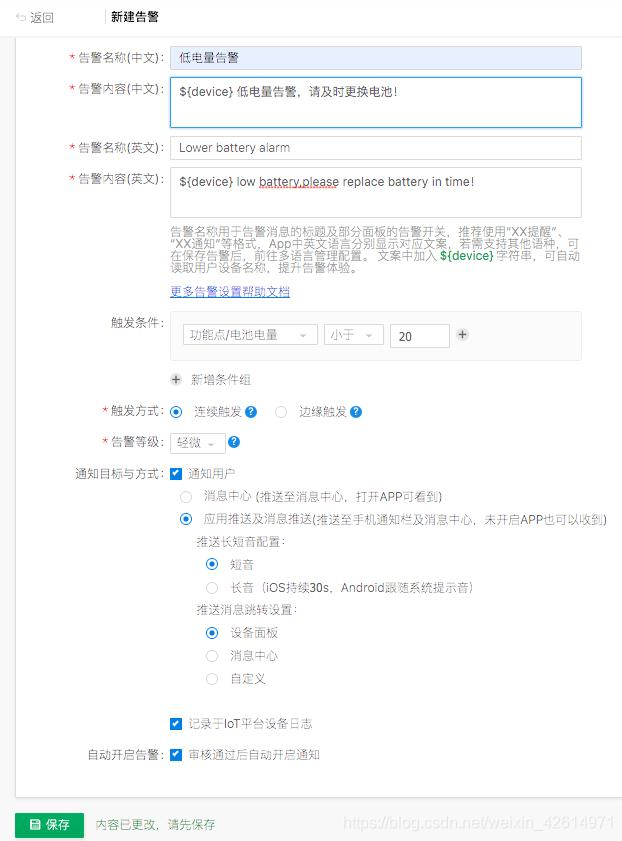622x841 pixels.
Task: Open the 小于 comparison dropdown
Action: (x=354, y=335)
